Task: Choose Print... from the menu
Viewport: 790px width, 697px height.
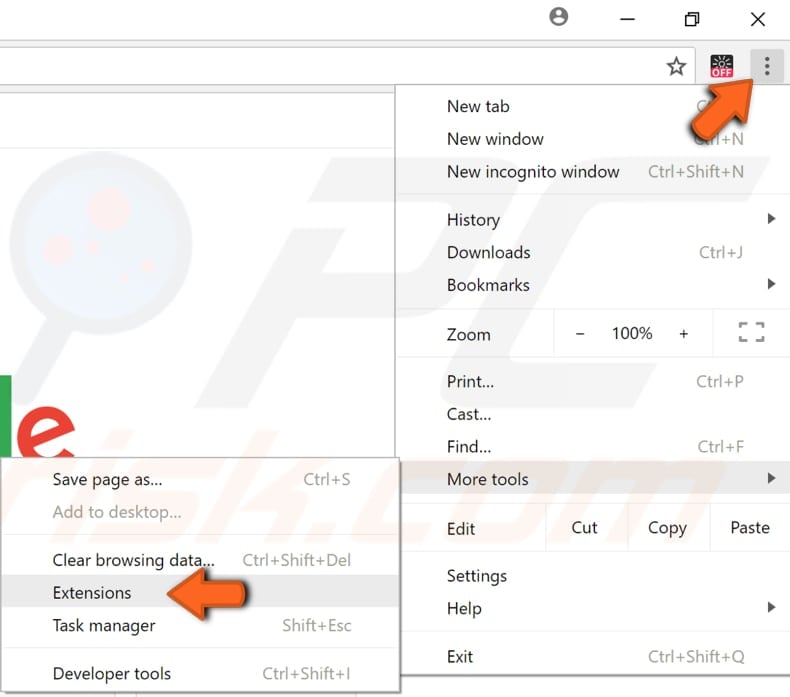Action: (592, 382)
